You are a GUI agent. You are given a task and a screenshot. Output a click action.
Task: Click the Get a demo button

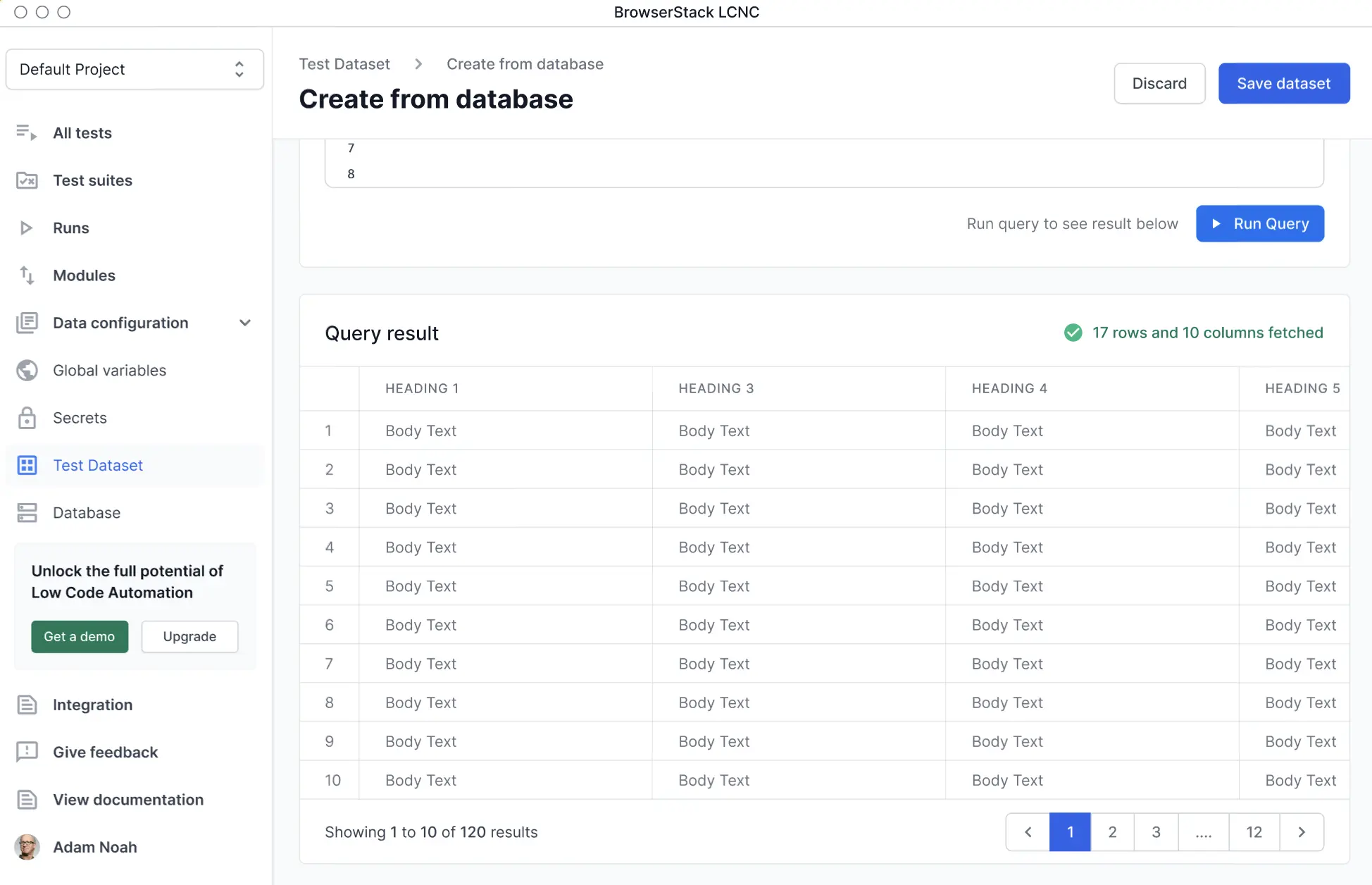80,636
